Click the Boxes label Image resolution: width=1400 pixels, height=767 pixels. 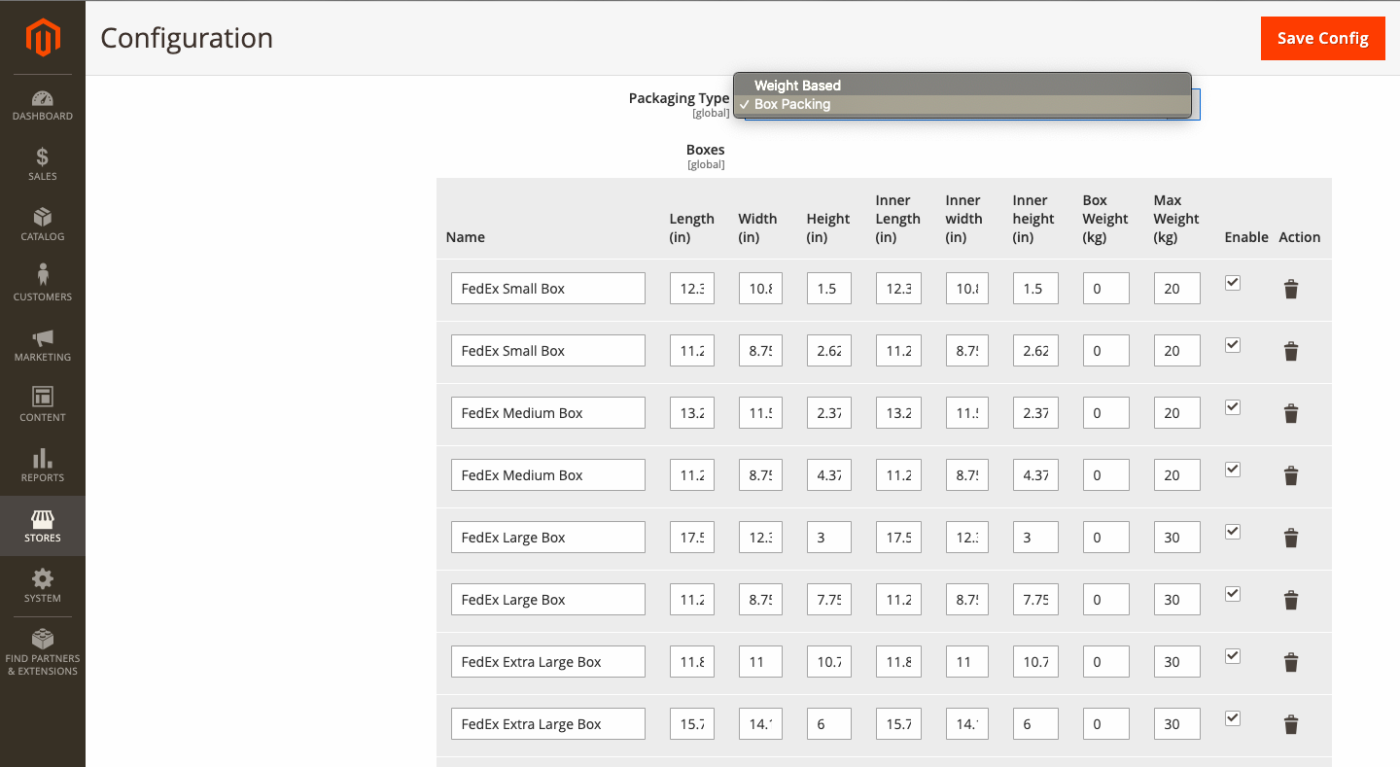(705, 150)
